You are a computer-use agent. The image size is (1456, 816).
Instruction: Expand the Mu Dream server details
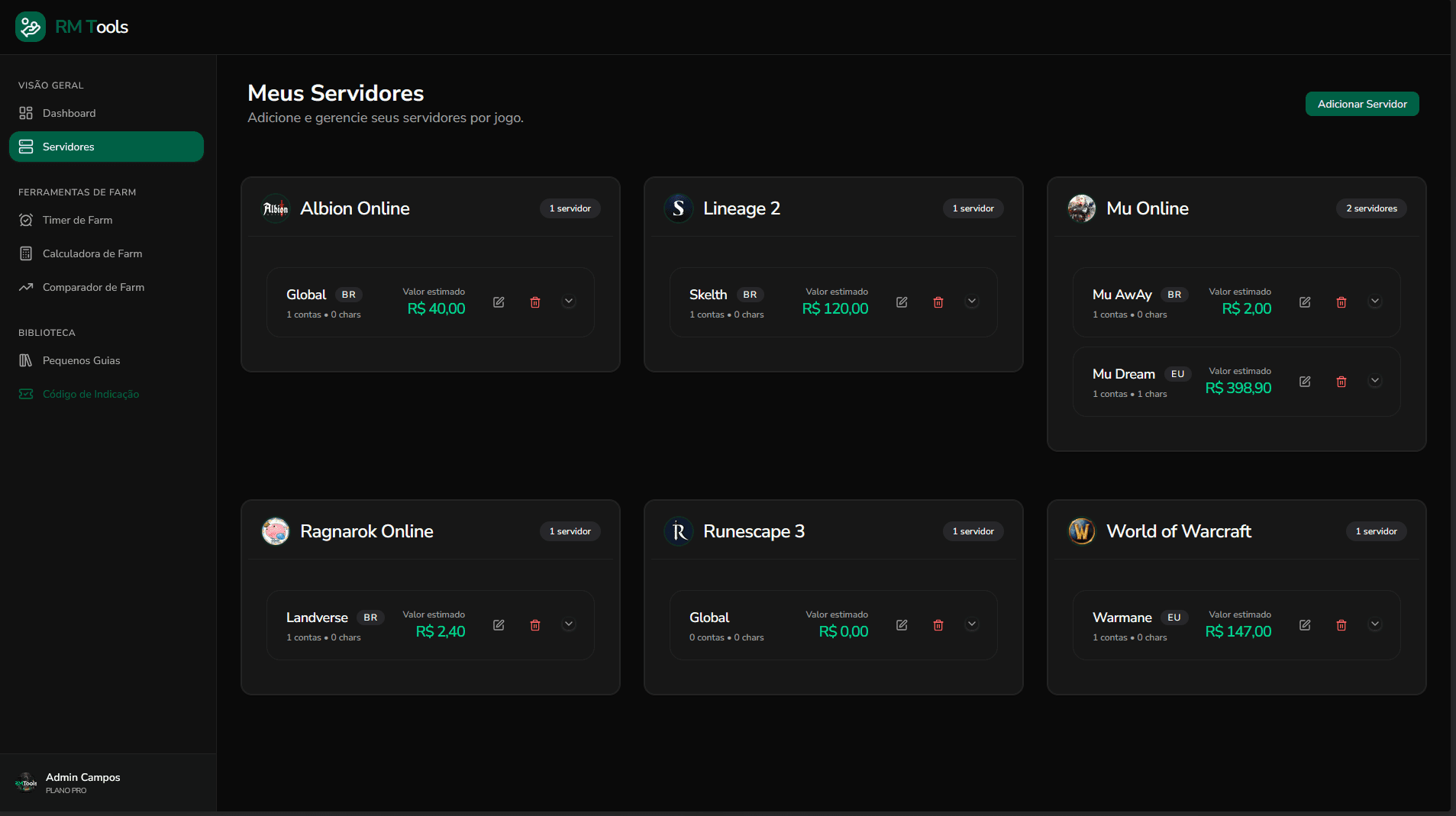1375,381
